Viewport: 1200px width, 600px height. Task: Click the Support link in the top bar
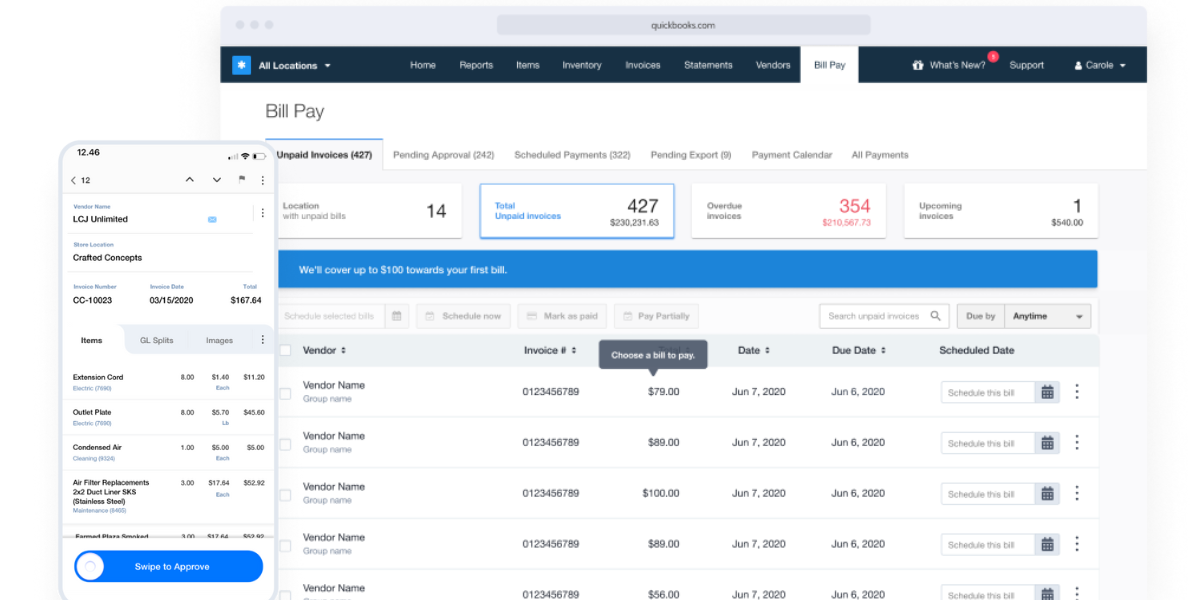point(1026,65)
